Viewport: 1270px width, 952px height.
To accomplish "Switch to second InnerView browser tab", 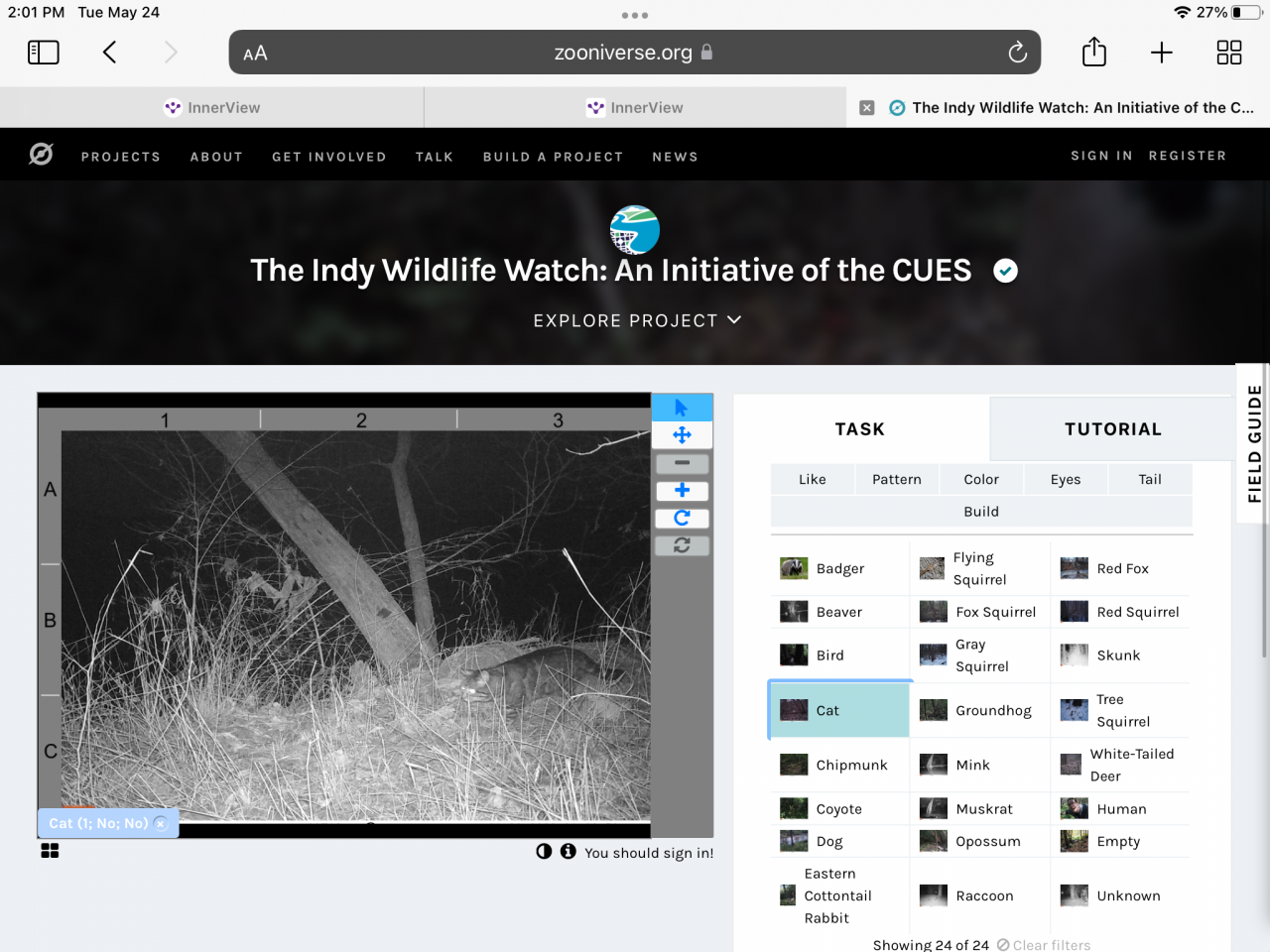I will 635,107.
